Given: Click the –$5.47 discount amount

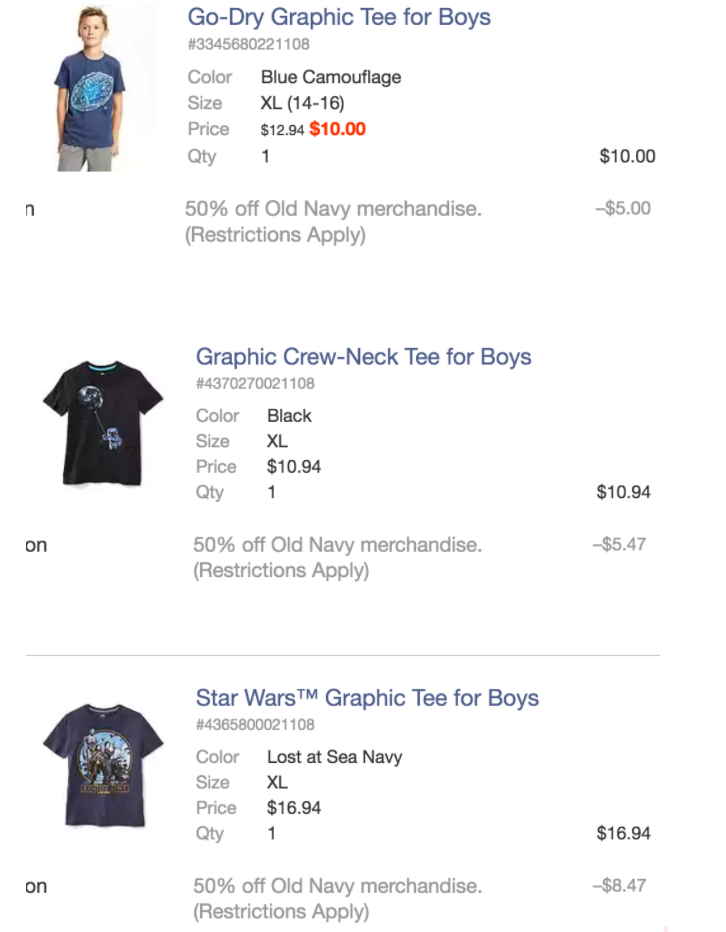Looking at the screenshot, I should pyautogui.click(x=619, y=545).
